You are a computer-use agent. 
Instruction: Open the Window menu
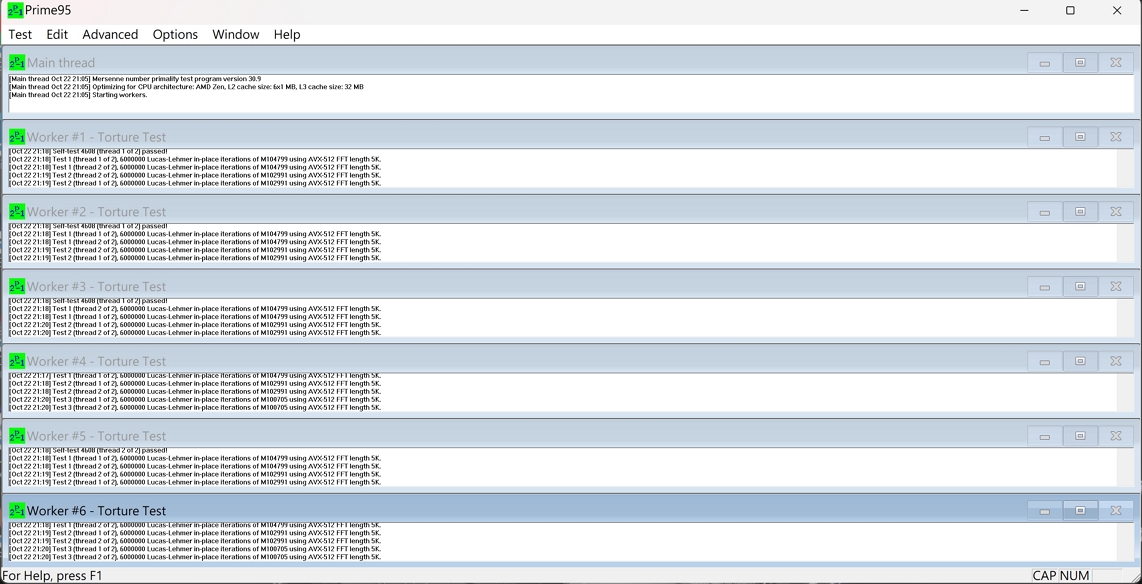(235, 34)
